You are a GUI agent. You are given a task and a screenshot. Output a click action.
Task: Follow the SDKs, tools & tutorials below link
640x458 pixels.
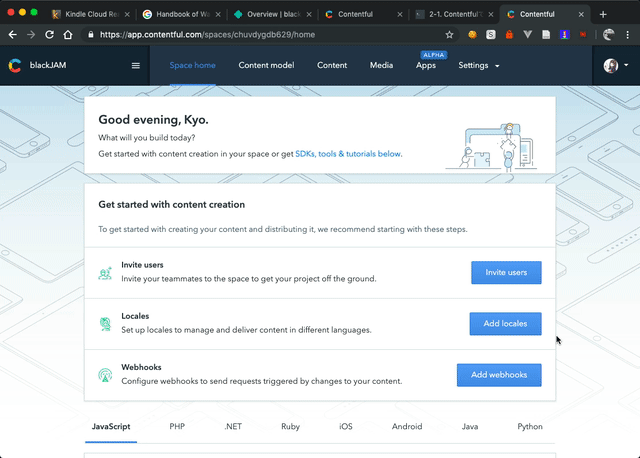348,154
